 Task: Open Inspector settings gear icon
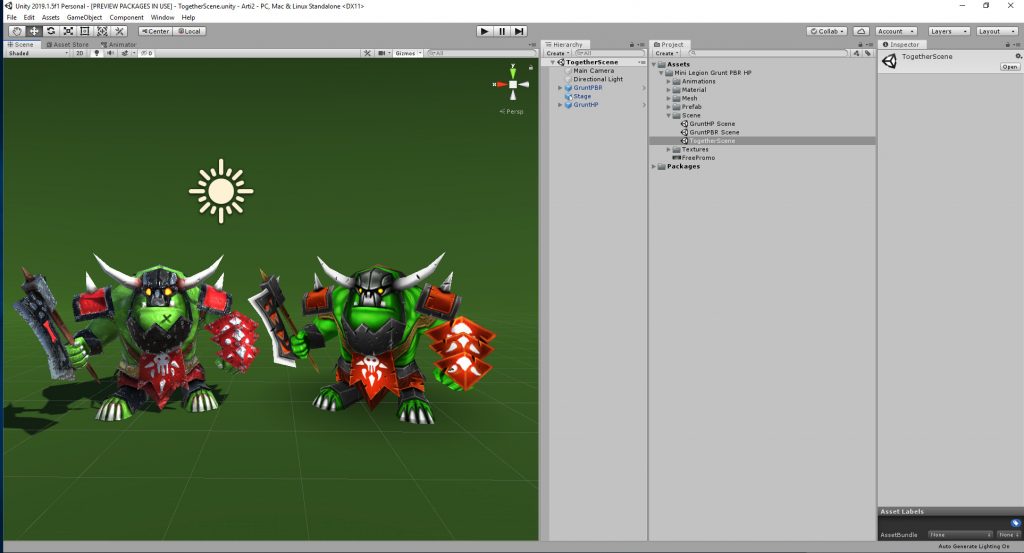coord(1018,56)
